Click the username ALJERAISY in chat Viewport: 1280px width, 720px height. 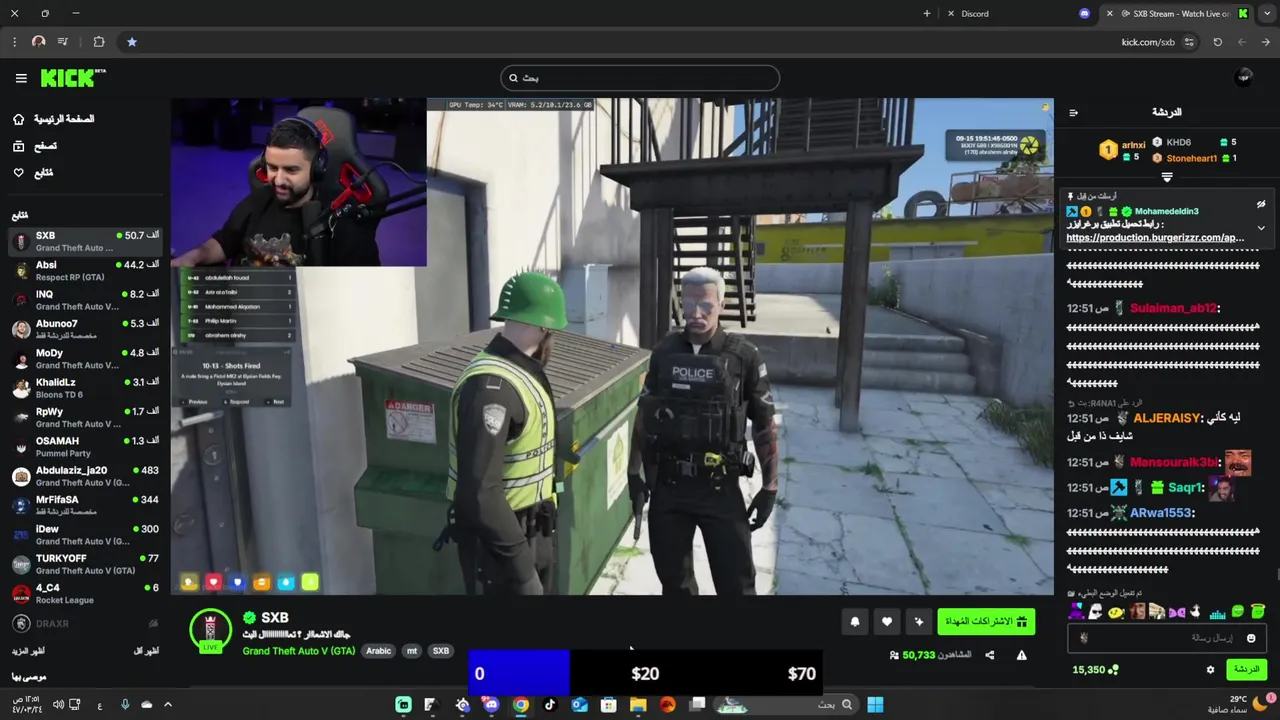pos(1167,418)
